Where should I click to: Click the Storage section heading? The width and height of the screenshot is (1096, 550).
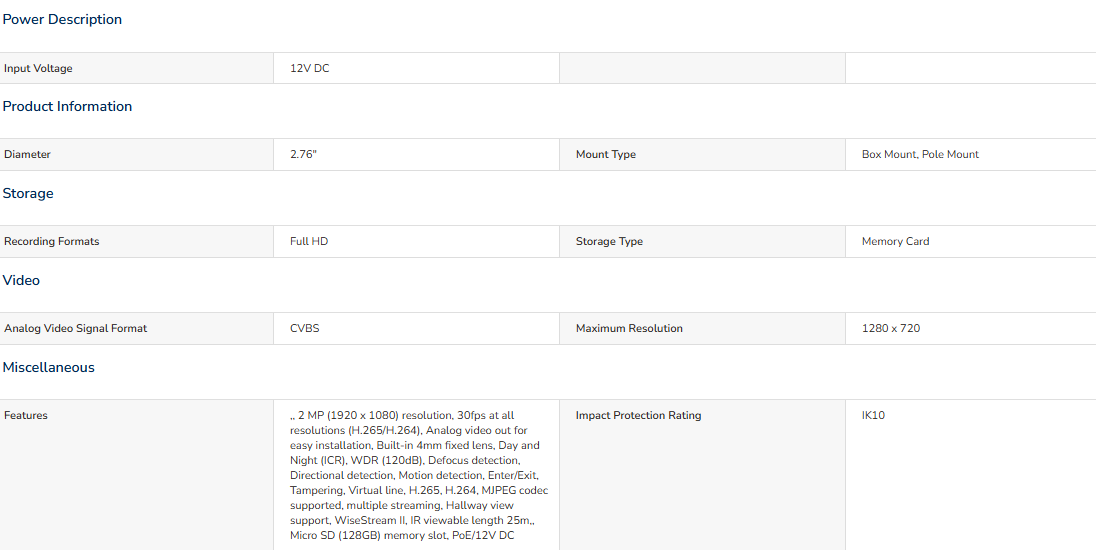pyautogui.click(x=28, y=194)
